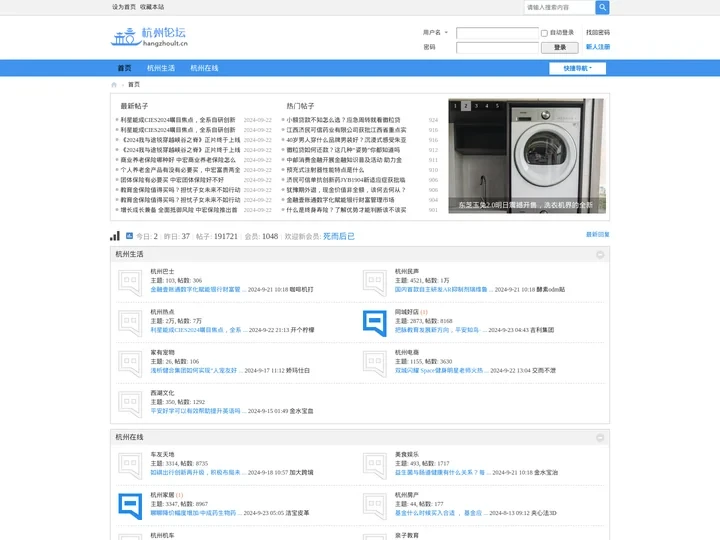The width and height of the screenshot is (720, 540).
Task: Enable the 自动登录 checkbox
Action: pos(544,33)
